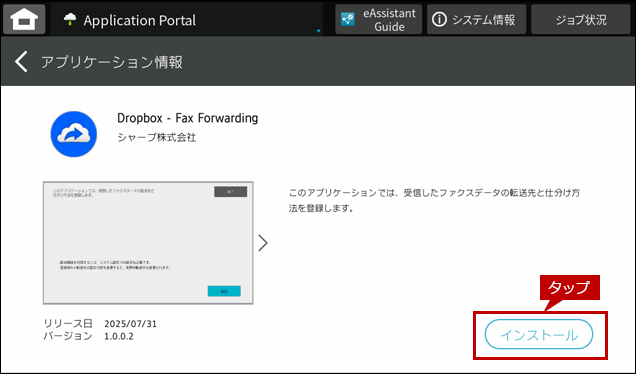Image resolution: width=636 pixels, height=374 pixels.
Task: Open the app screenshot preview thumbnail
Action: click(x=148, y=243)
